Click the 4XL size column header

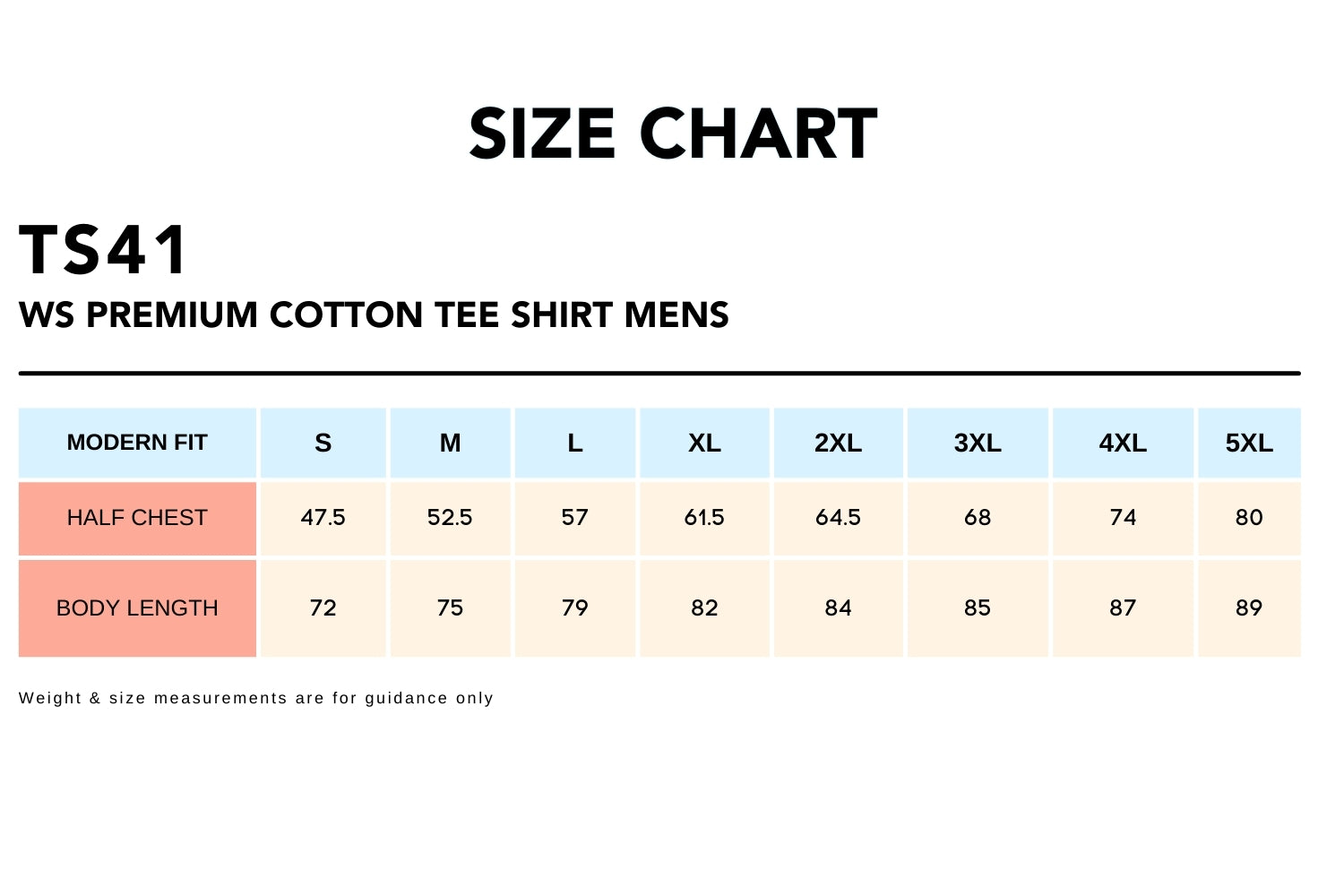click(1123, 443)
